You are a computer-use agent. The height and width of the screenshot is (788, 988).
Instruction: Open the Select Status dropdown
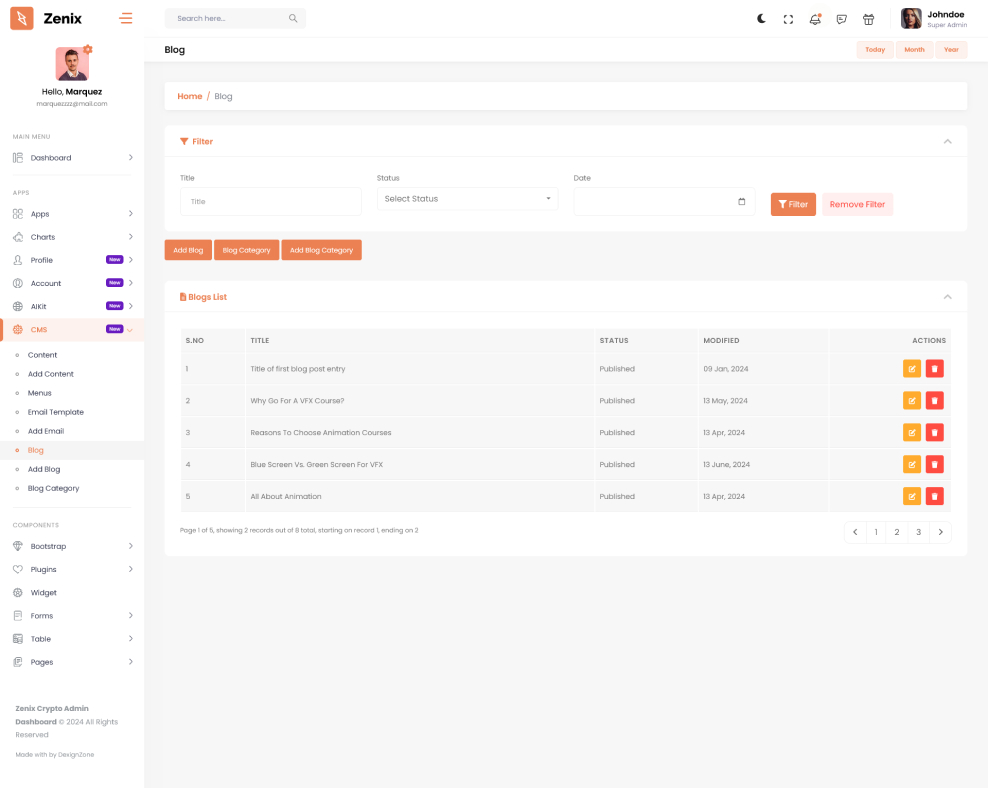pyautogui.click(x=467, y=199)
